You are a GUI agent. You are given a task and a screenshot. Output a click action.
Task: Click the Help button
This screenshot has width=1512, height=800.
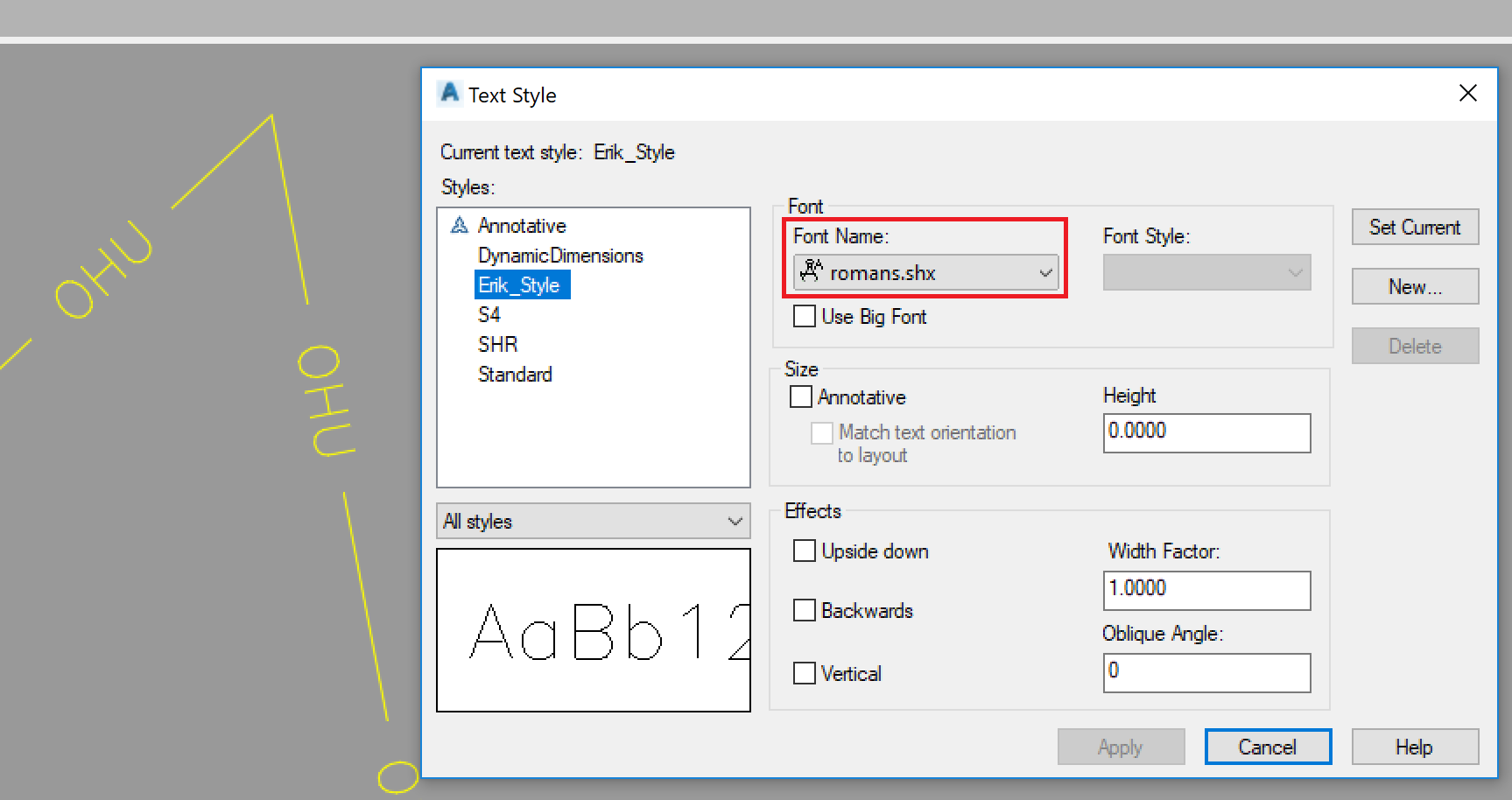tap(1414, 747)
